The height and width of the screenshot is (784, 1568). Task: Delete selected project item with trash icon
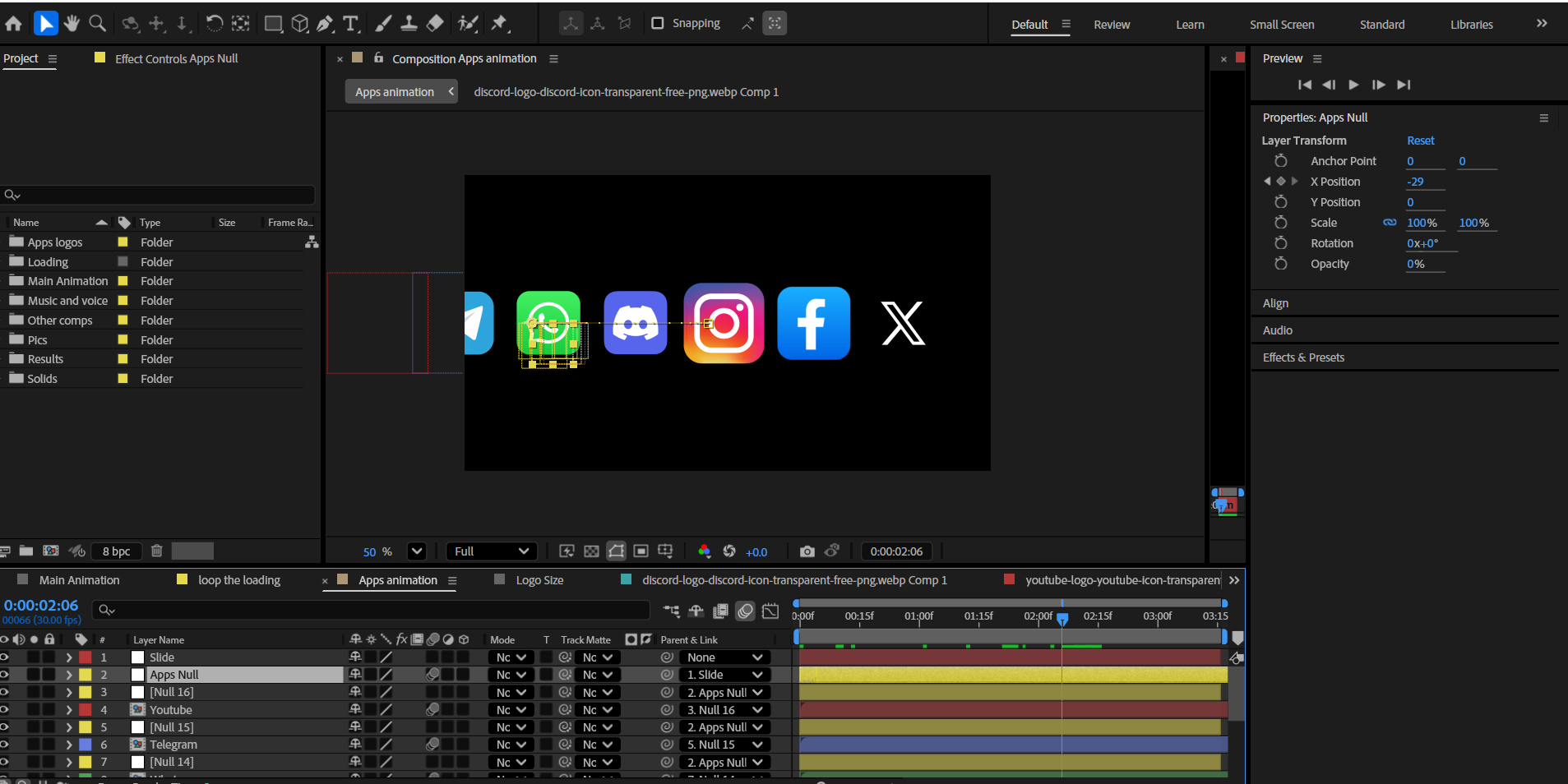point(157,551)
